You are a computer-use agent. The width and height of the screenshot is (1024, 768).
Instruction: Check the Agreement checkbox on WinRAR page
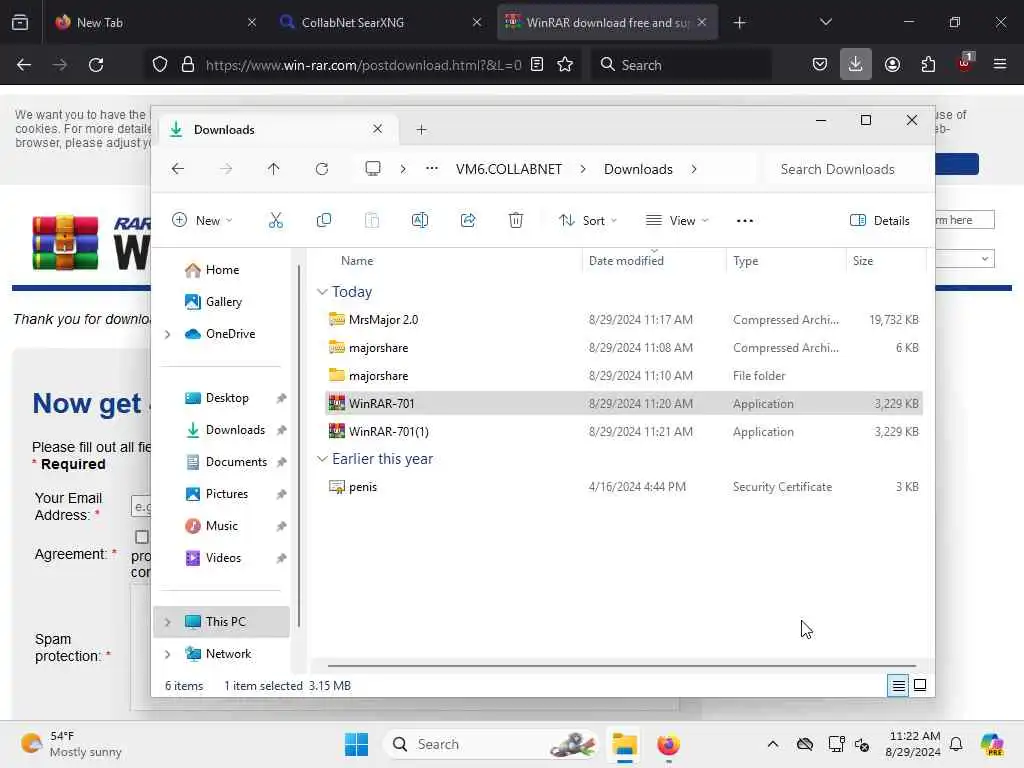(x=142, y=537)
